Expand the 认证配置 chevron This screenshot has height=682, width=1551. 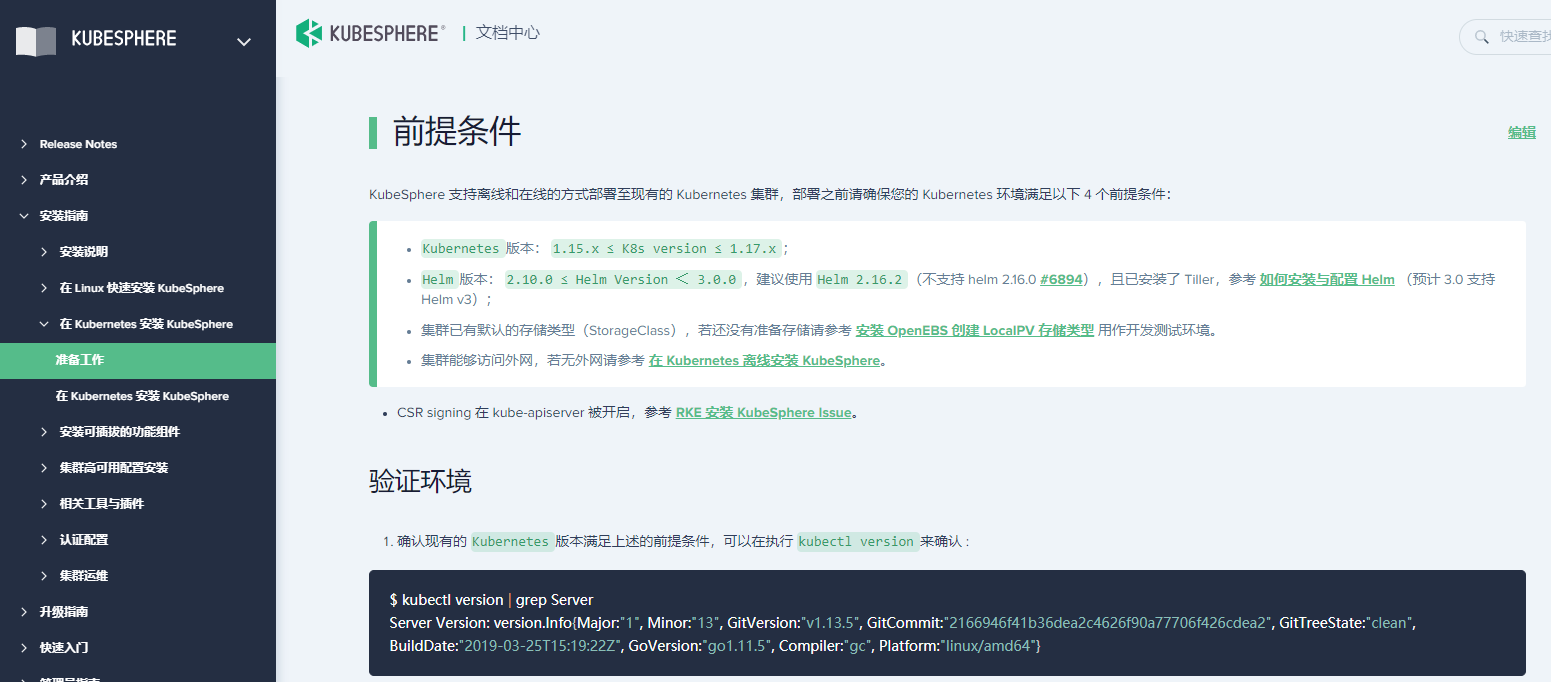coord(43,540)
